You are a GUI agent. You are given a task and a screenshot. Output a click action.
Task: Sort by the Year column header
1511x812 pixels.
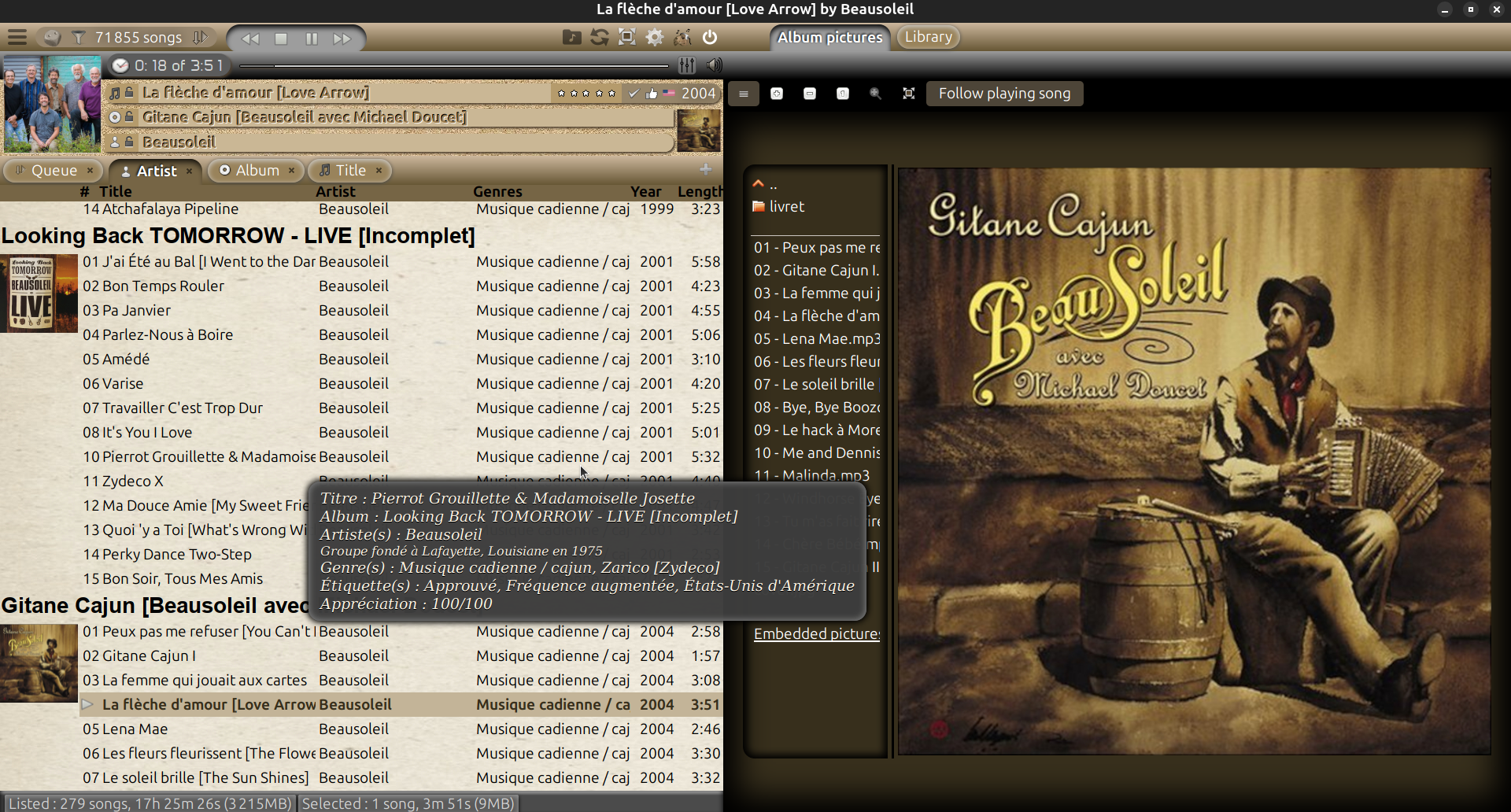645,191
